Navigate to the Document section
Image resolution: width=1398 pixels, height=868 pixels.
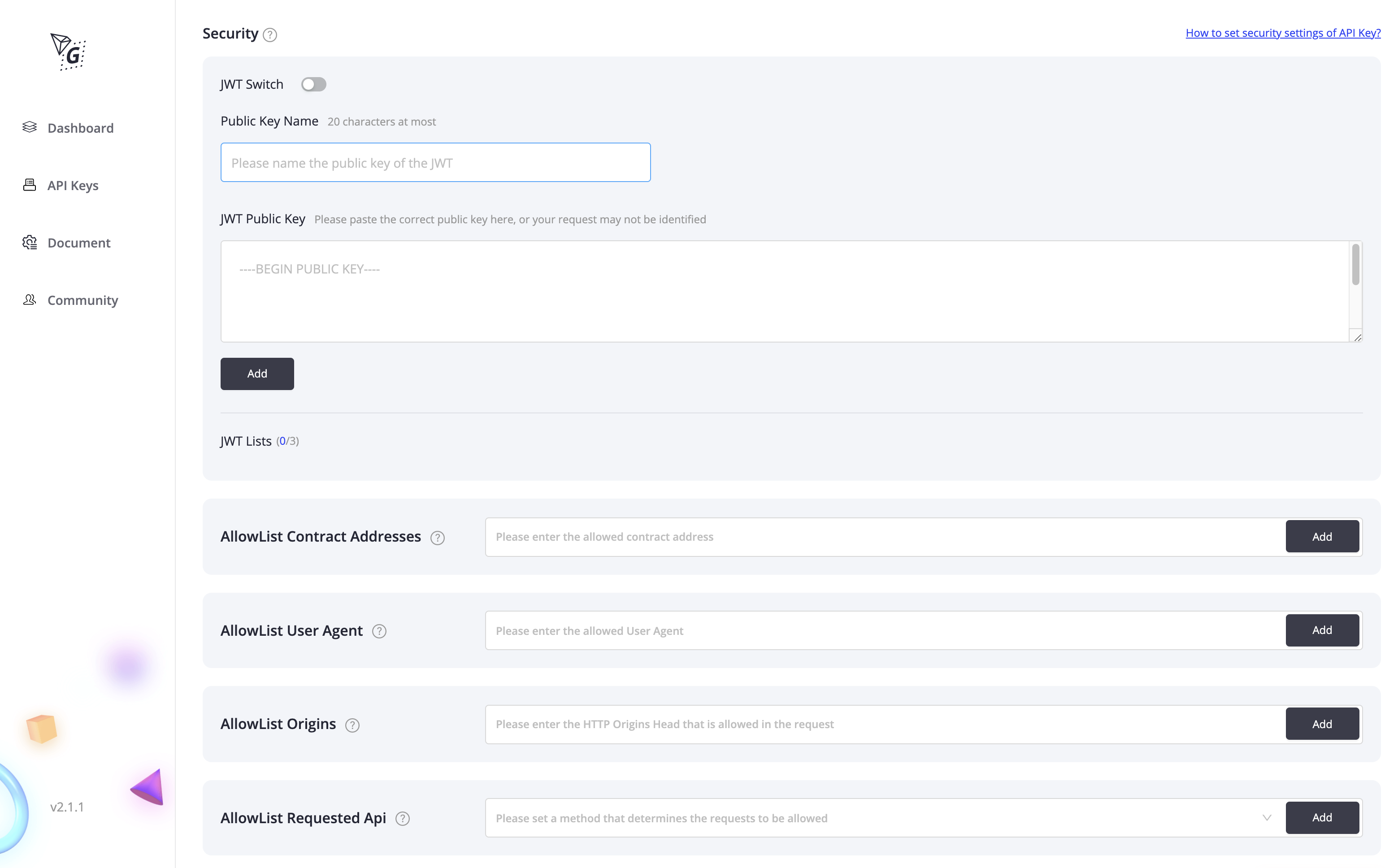pyautogui.click(x=78, y=242)
